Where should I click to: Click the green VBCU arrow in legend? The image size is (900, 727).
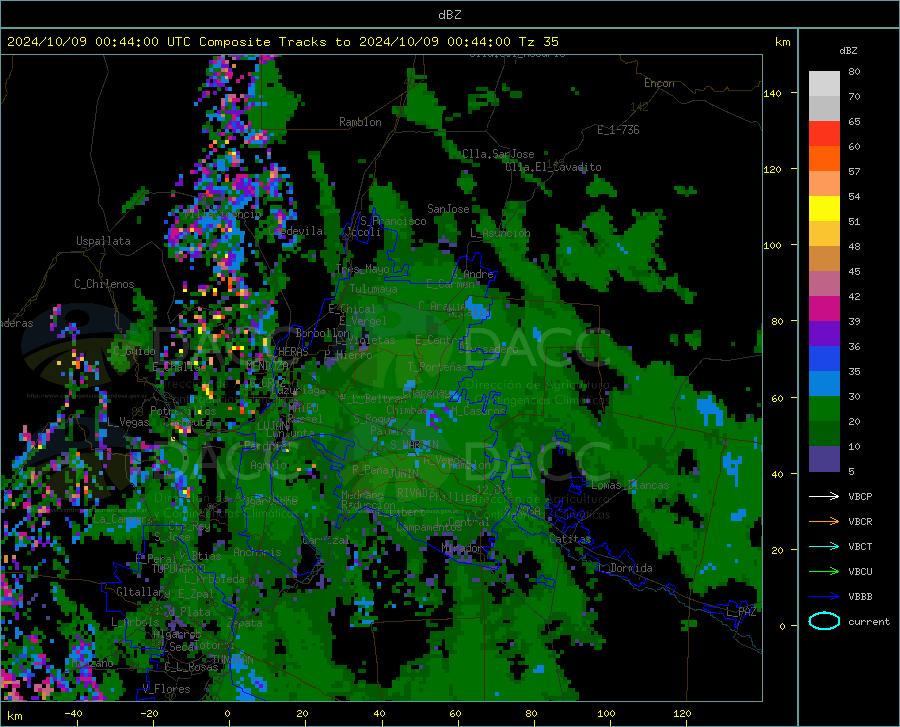[x=824, y=572]
